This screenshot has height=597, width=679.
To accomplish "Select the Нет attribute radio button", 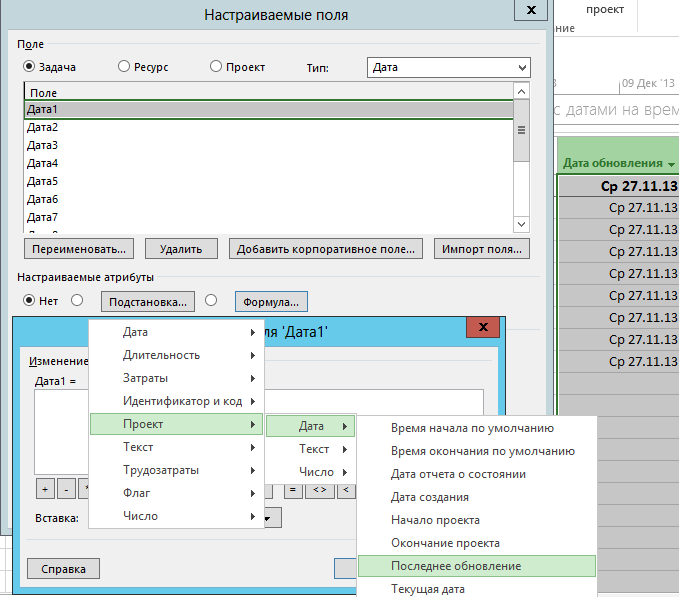I will point(29,300).
